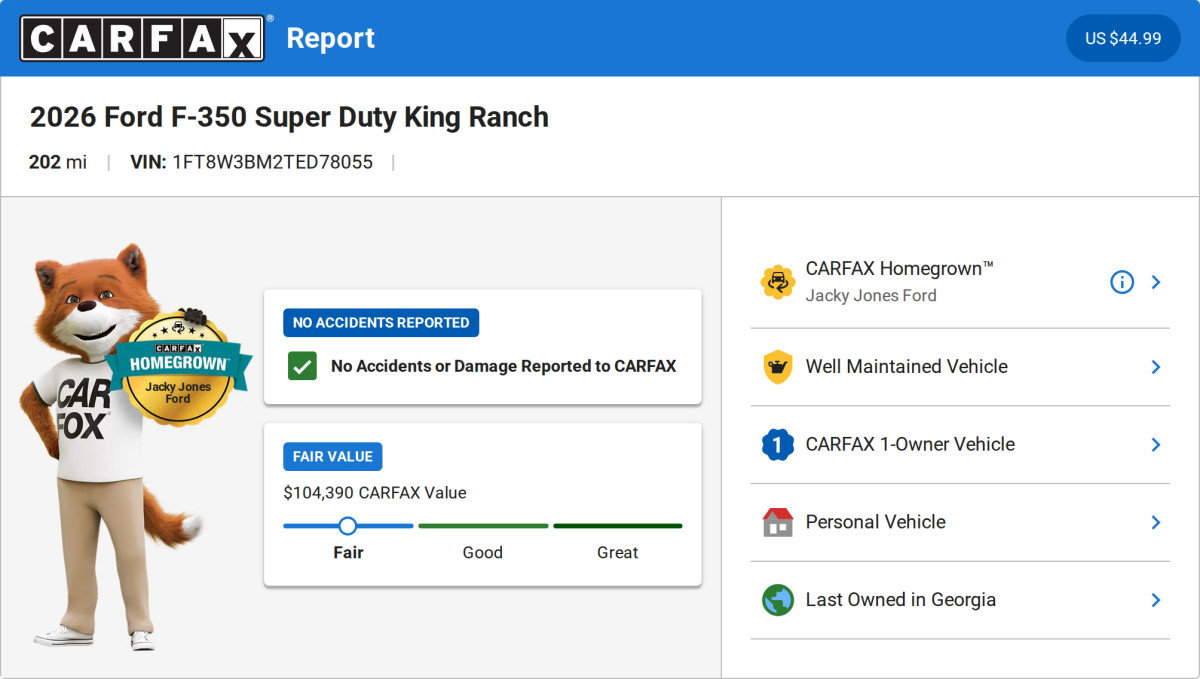Click No Accidents or Damage Reported text
The height and width of the screenshot is (679, 1200).
pyautogui.click(x=504, y=366)
